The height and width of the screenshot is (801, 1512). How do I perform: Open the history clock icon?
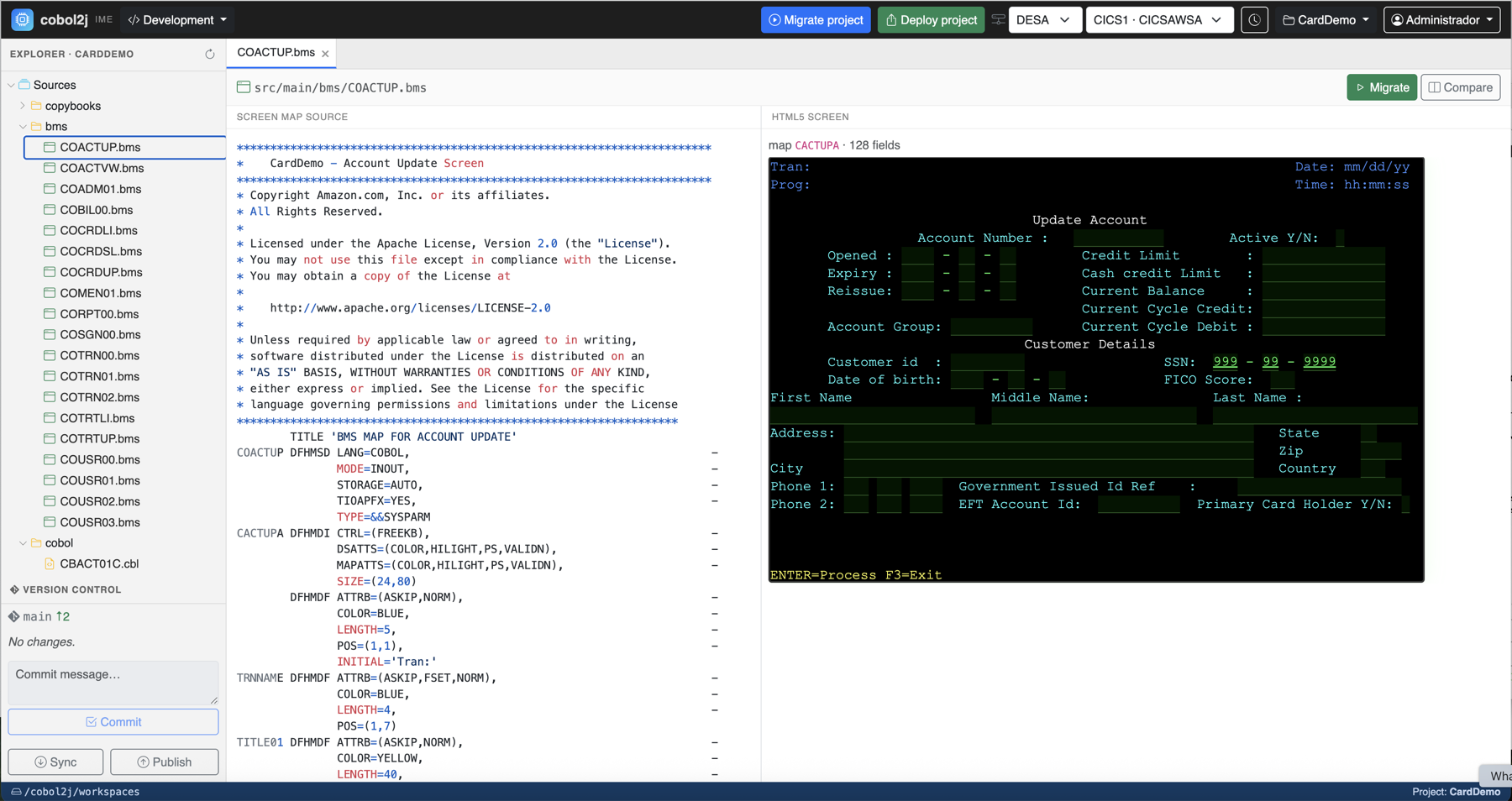click(1254, 20)
